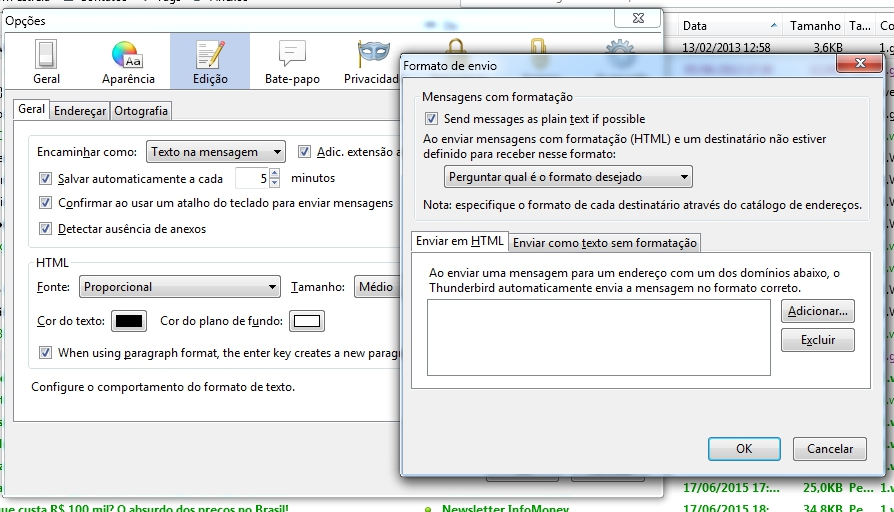The width and height of the screenshot is (894, 512).
Task: Select the Enviar em HTML tab
Action: (460, 241)
